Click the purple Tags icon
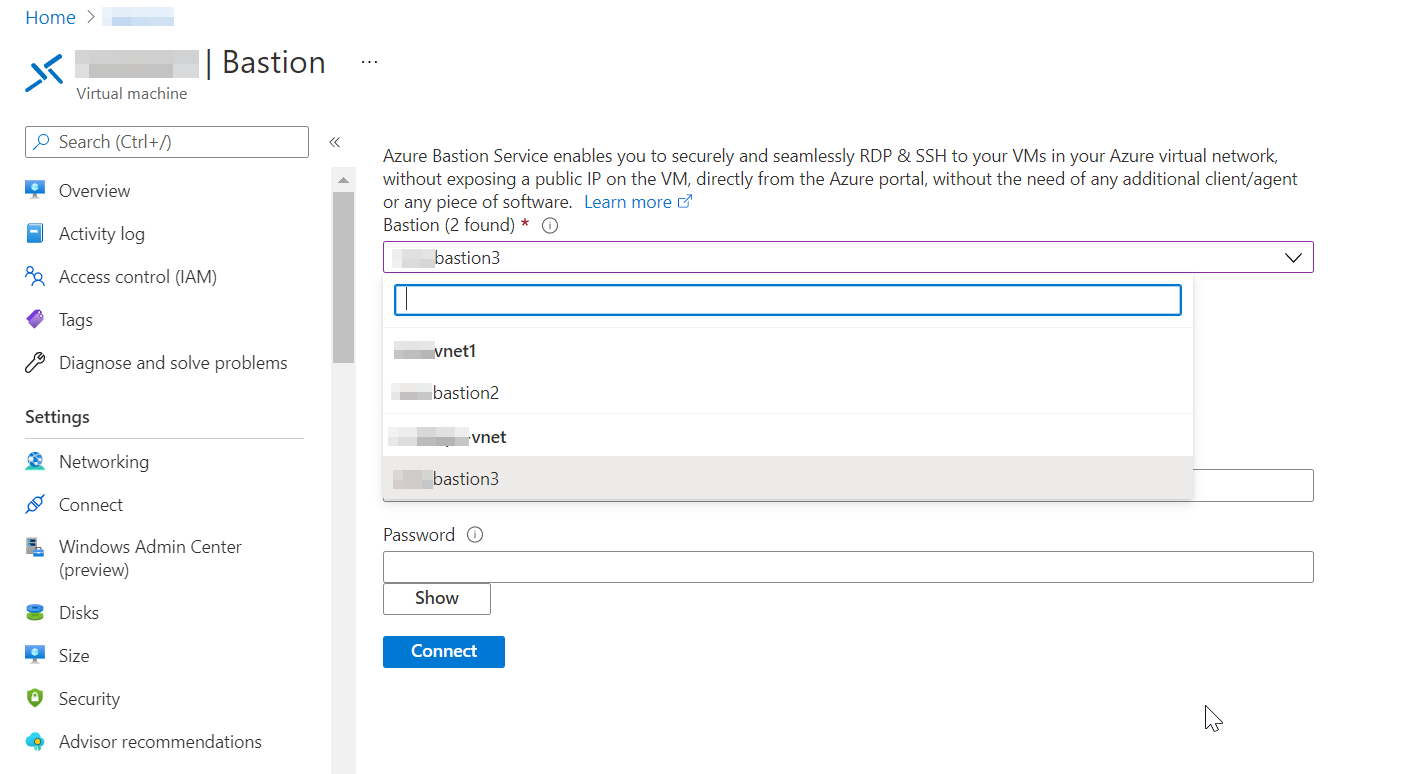 pyautogui.click(x=35, y=319)
